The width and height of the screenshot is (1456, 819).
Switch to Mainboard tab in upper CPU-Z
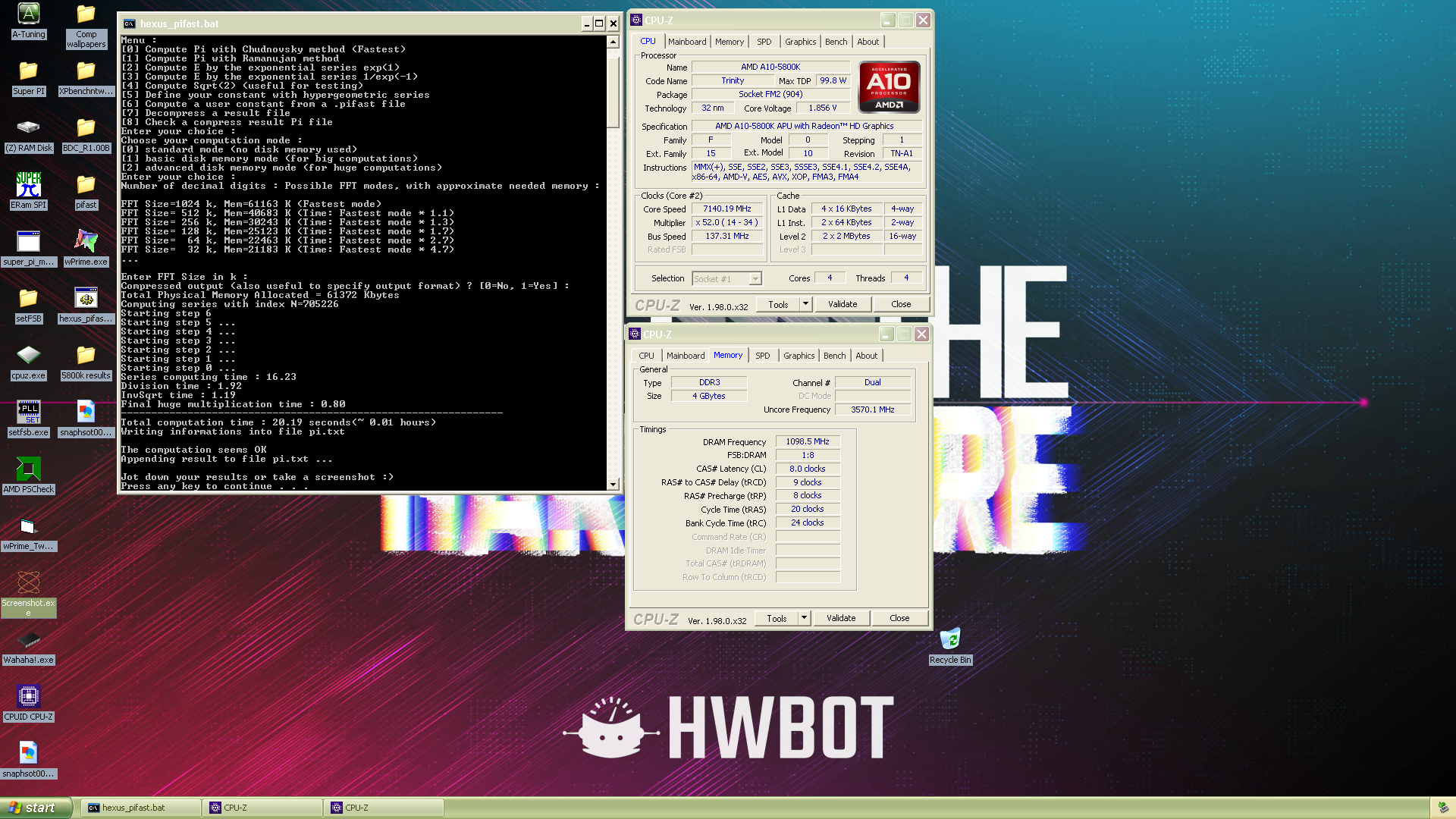687,42
